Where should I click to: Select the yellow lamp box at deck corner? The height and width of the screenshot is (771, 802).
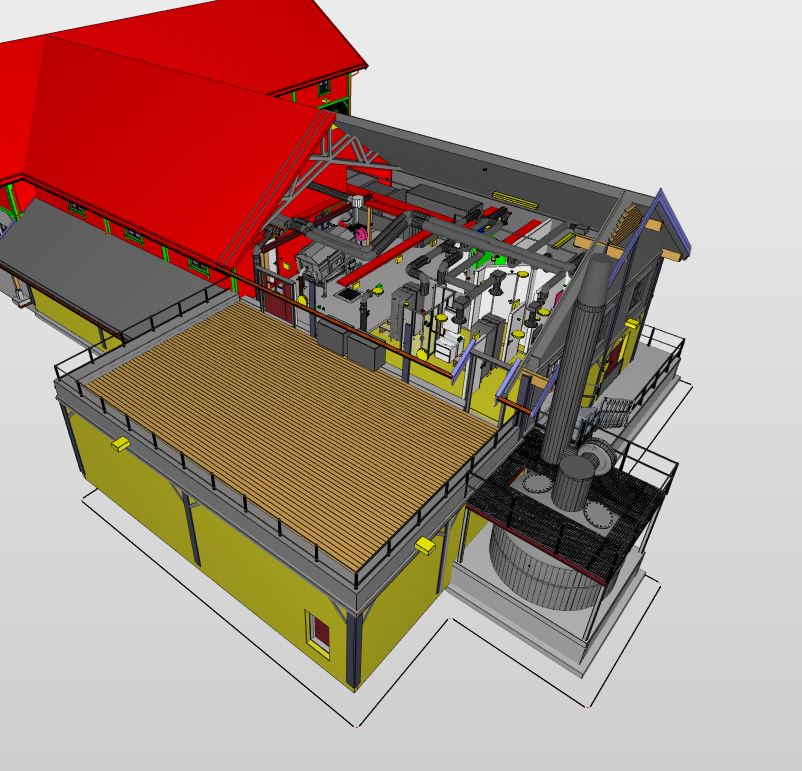click(426, 545)
